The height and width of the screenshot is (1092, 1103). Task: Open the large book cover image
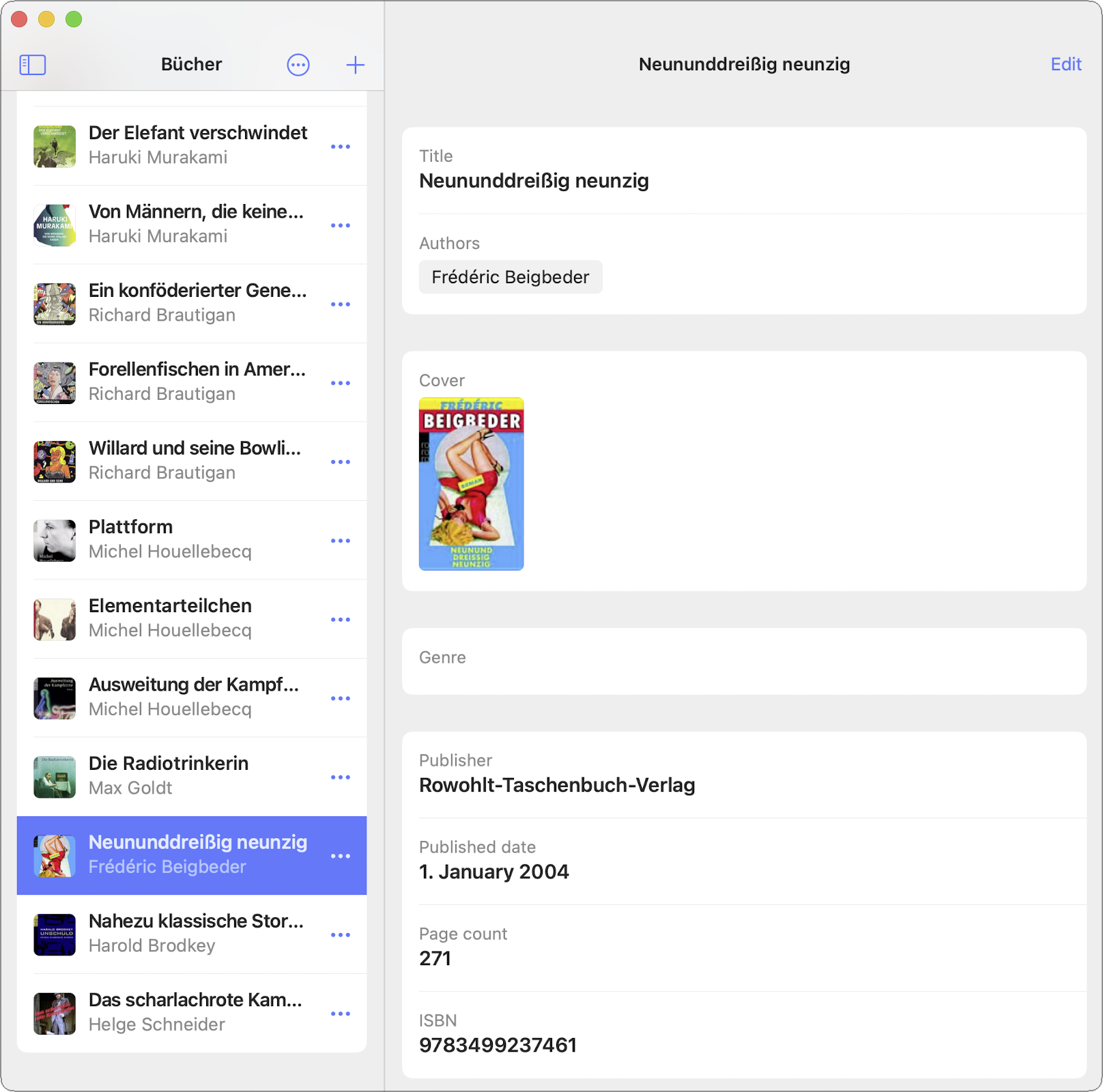(x=471, y=484)
